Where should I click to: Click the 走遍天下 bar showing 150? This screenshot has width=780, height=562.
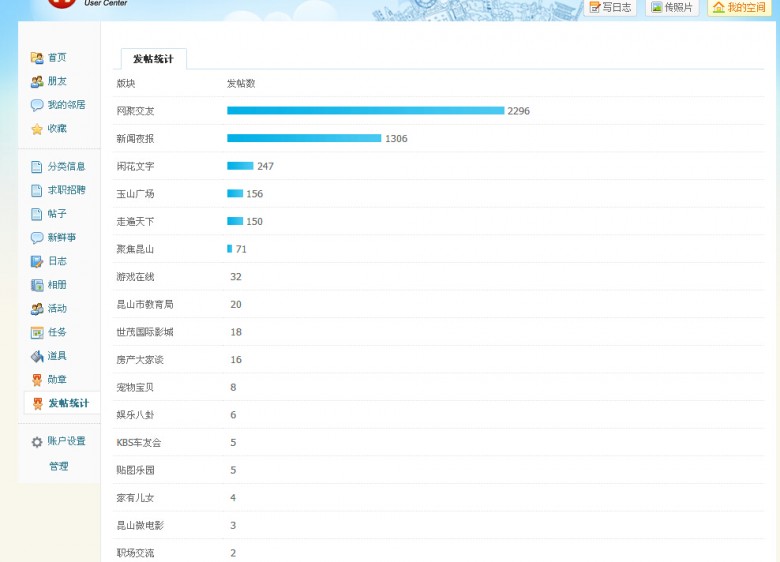[x=235, y=221]
